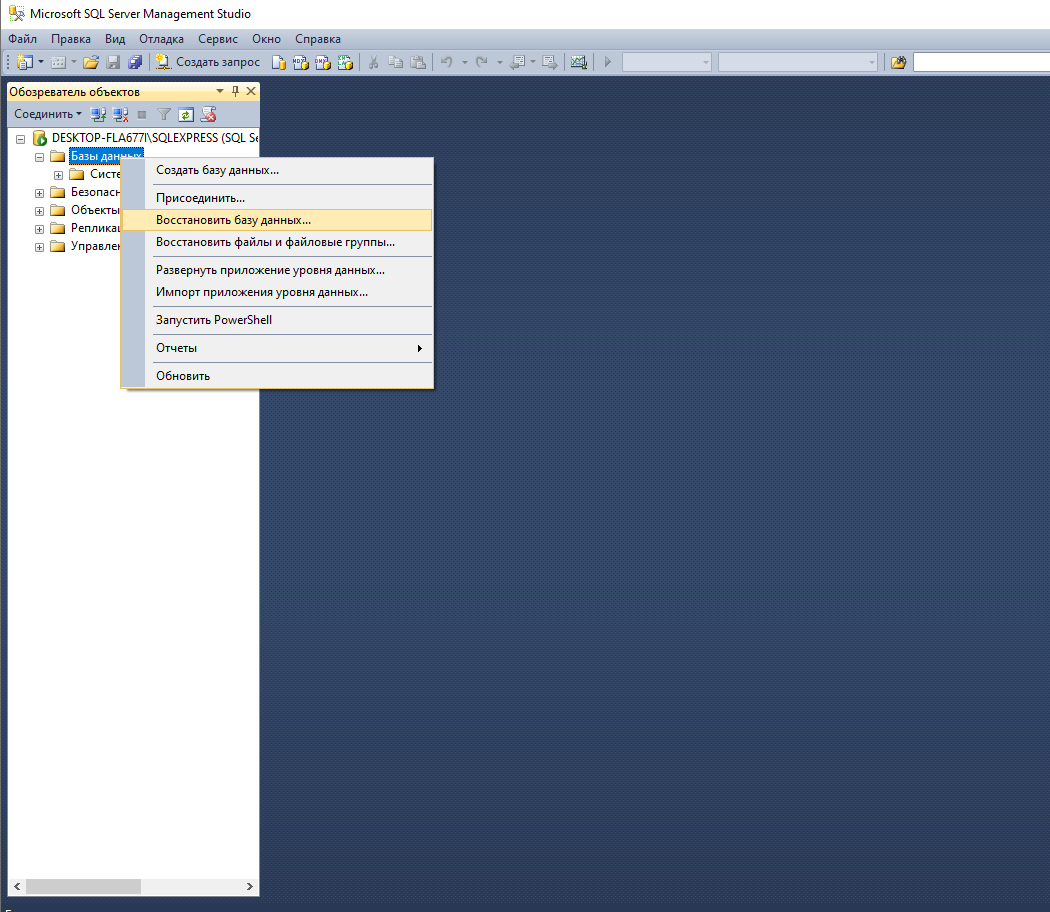1050x912 pixels.
Task: Click the Start Debugging play icon
Action: tap(607, 62)
